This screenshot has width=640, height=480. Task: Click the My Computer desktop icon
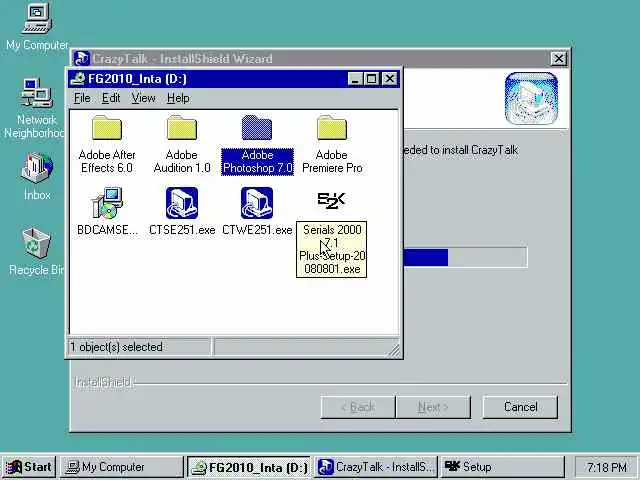click(37, 18)
